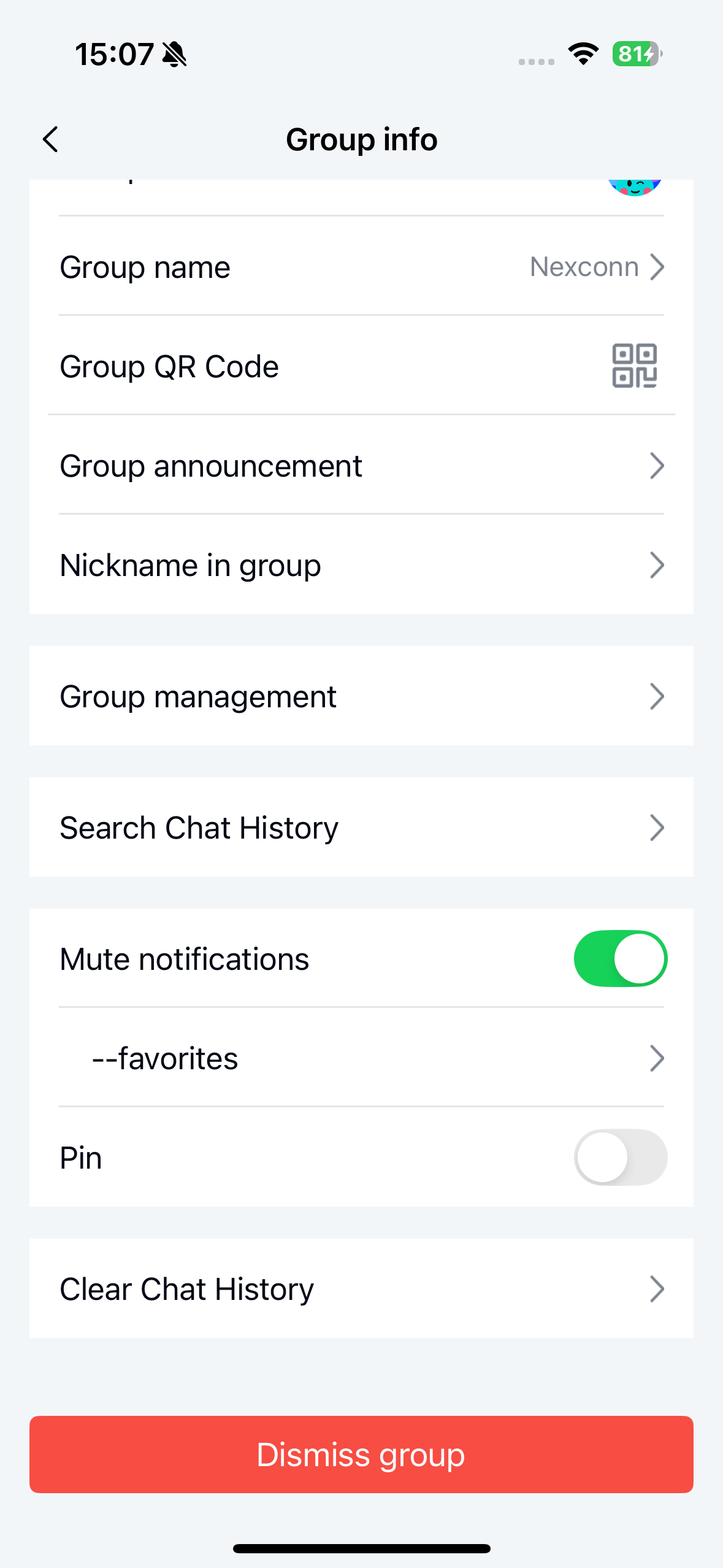Open Group management settings
Viewport: 723px width, 1568px height.
click(361, 696)
